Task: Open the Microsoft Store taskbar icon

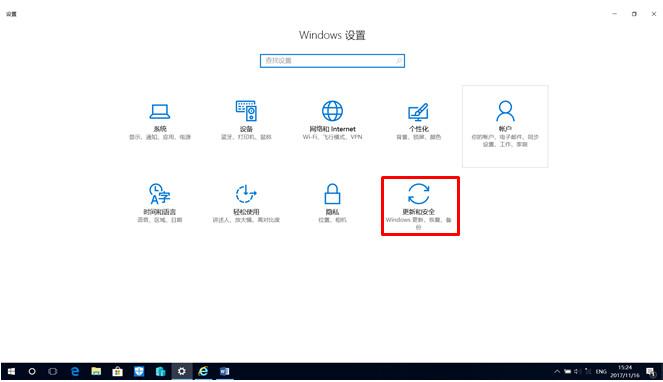Action: coord(118,371)
